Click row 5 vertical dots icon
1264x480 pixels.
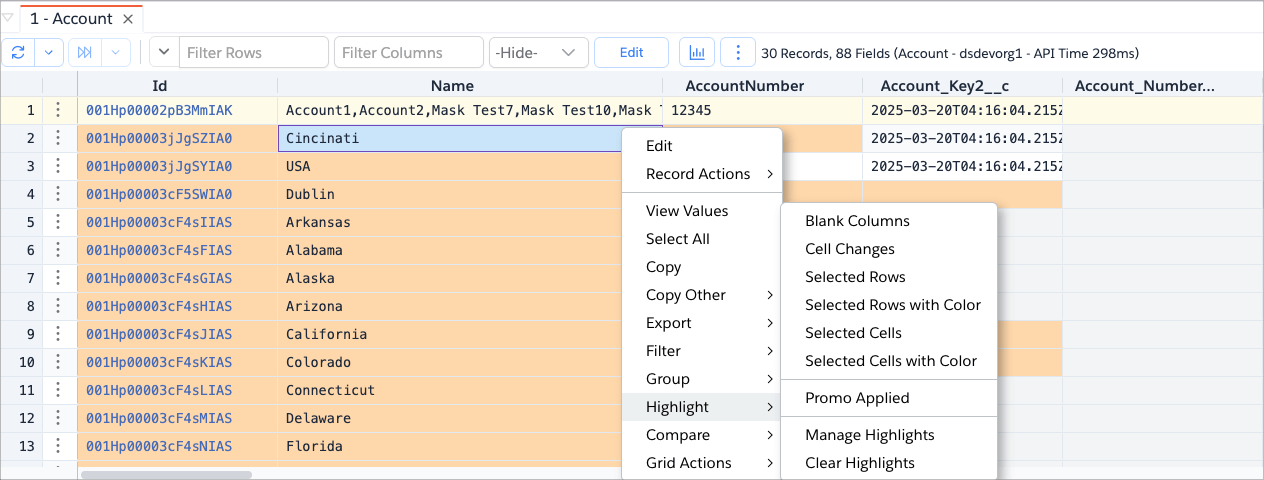58,222
